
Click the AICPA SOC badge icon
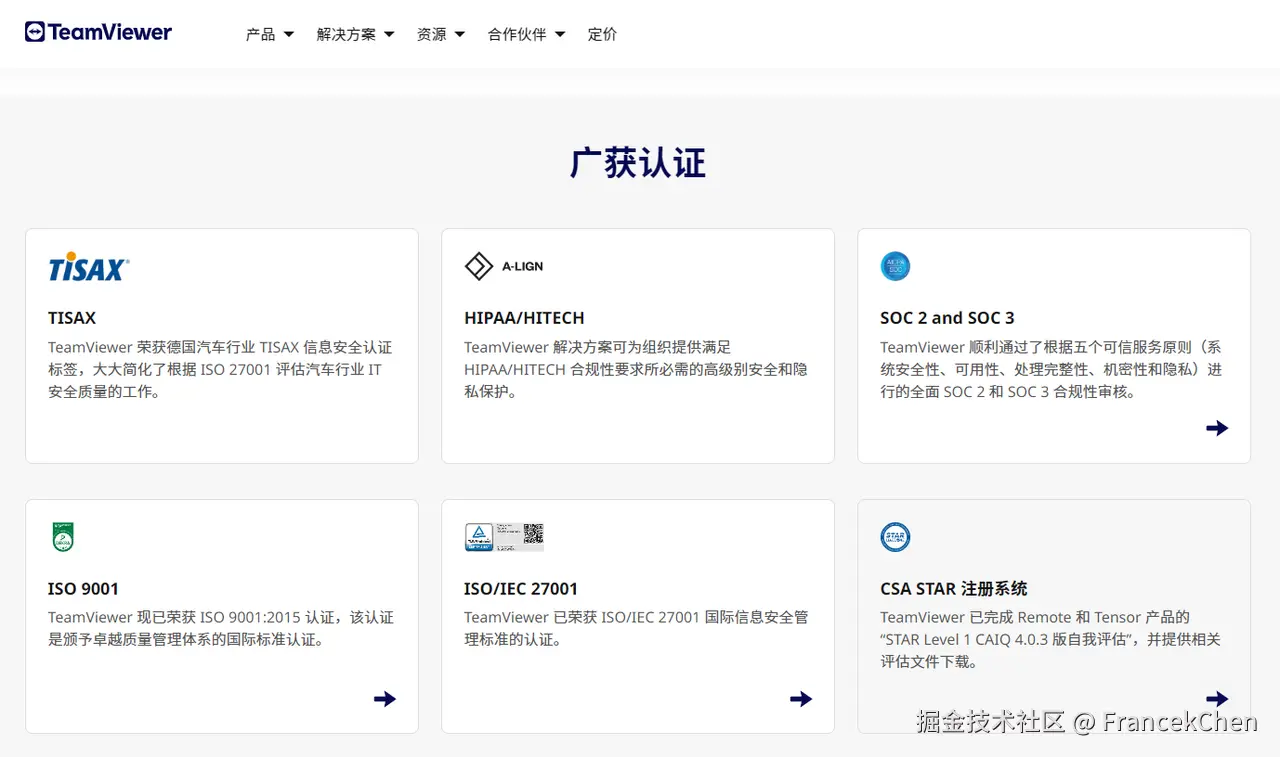tap(895, 266)
